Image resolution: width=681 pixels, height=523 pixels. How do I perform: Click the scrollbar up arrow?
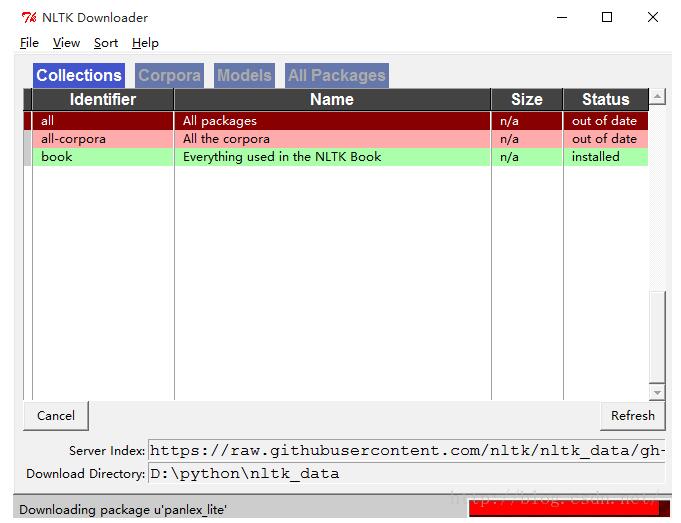pyautogui.click(x=657, y=96)
